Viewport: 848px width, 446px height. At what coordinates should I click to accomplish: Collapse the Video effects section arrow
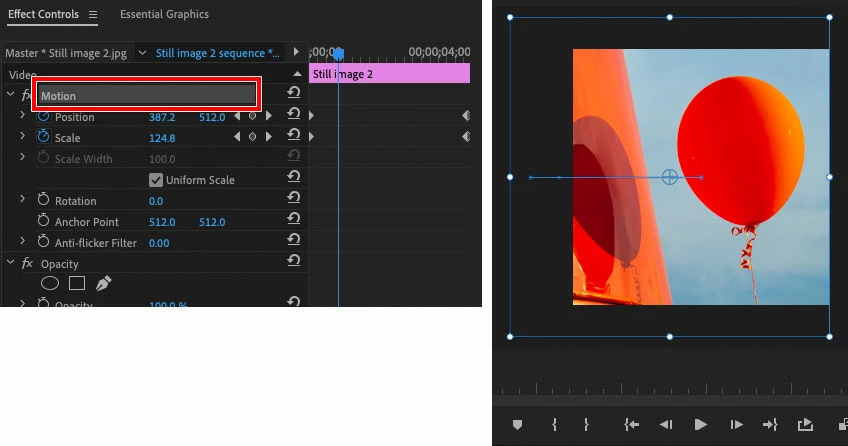(x=297, y=74)
